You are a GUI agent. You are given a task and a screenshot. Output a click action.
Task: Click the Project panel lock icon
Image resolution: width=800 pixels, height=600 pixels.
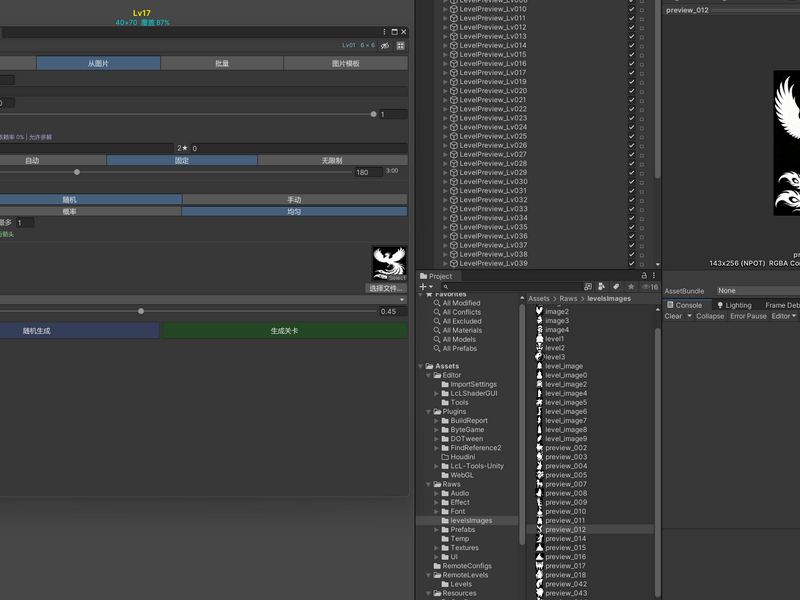(644, 276)
